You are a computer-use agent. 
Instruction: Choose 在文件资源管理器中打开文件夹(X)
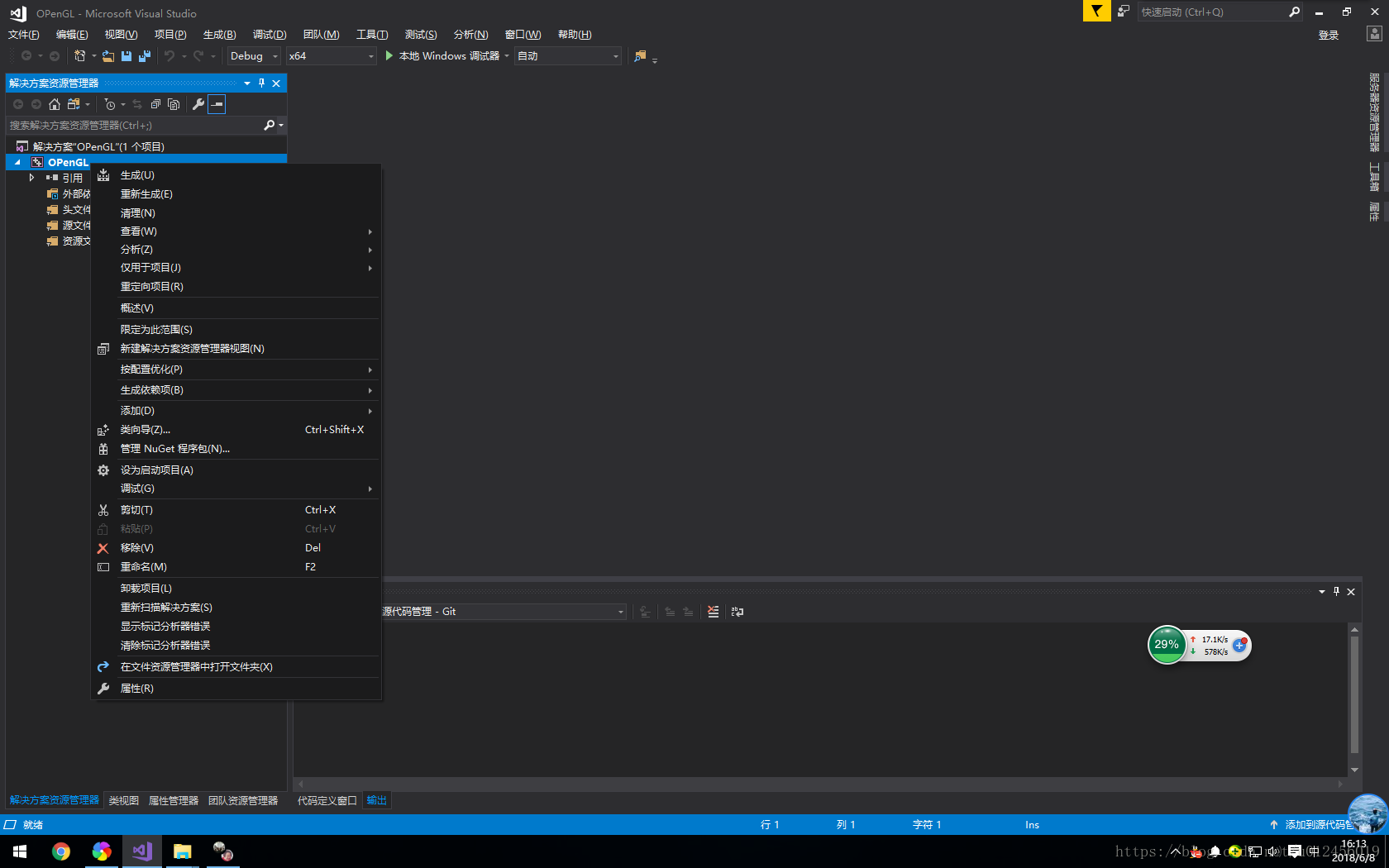[x=236, y=667]
